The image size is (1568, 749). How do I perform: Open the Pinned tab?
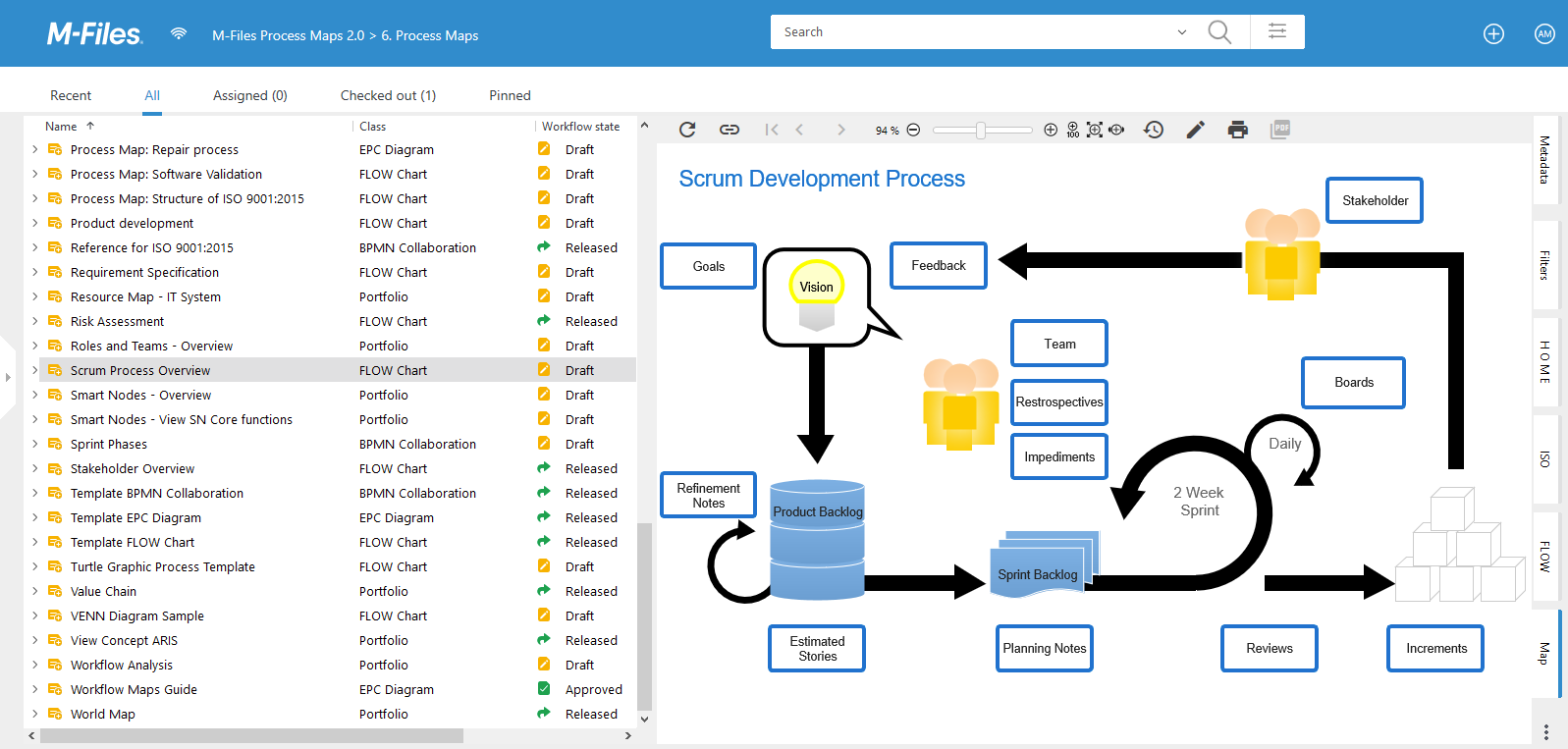click(510, 95)
